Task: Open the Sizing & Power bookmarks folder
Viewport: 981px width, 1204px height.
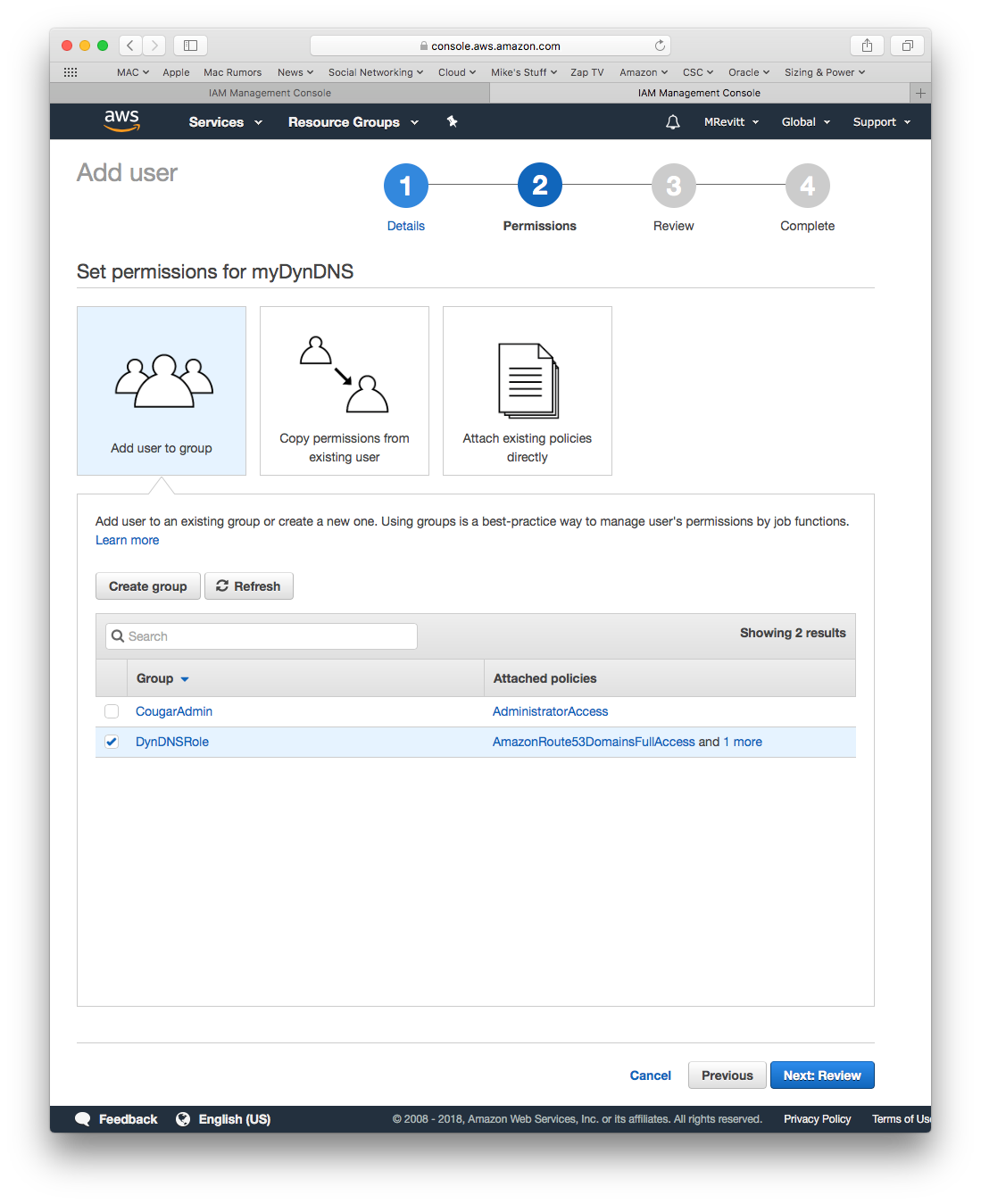Action: [825, 72]
